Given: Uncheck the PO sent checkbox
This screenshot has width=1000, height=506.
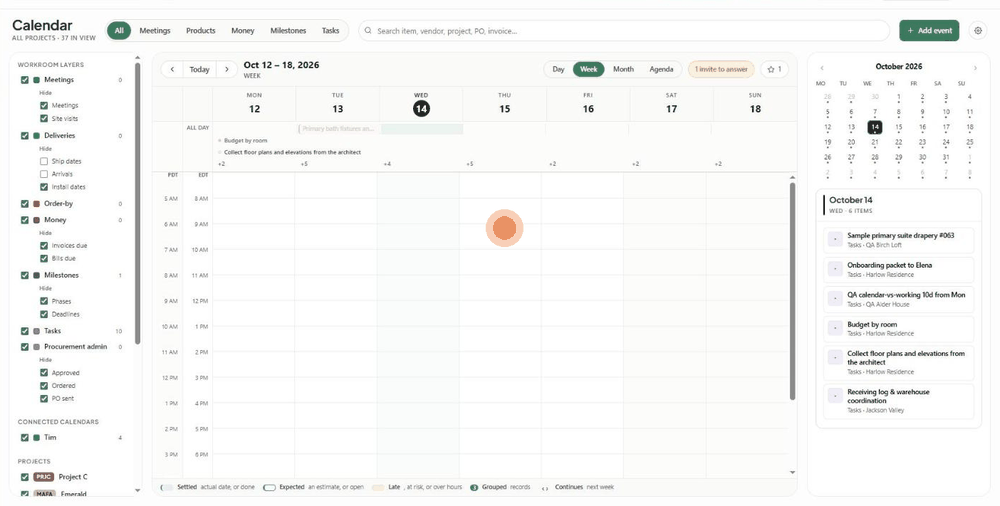Looking at the screenshot, I should click(44, 398).
